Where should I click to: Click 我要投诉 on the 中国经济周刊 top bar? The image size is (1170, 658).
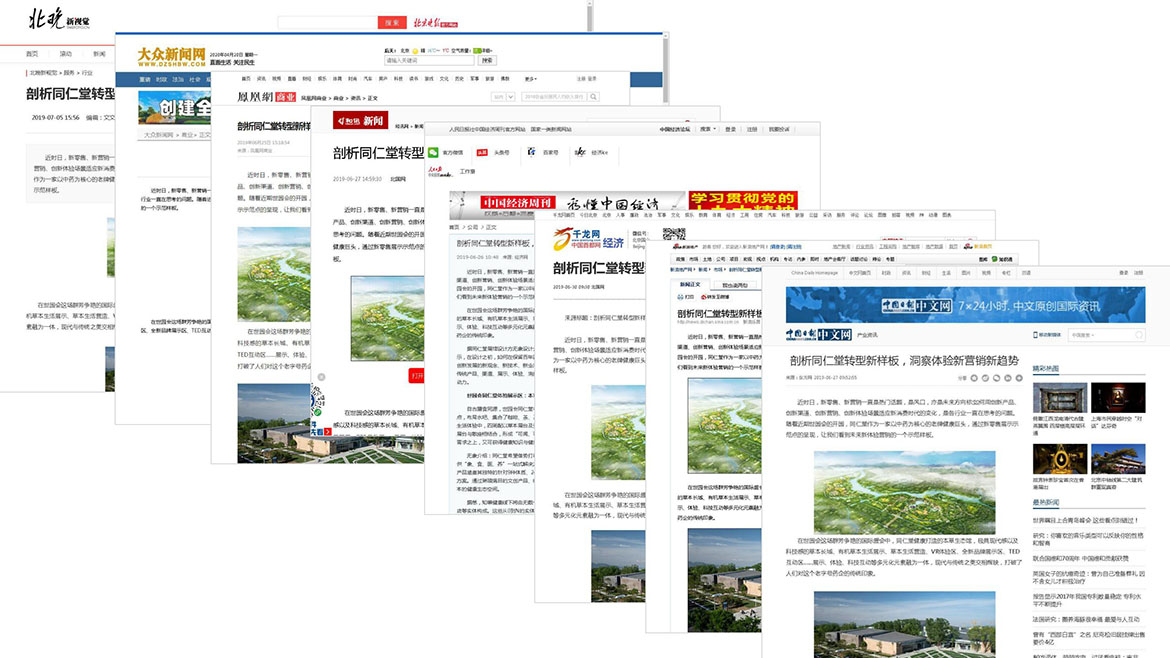coord(779,129)
